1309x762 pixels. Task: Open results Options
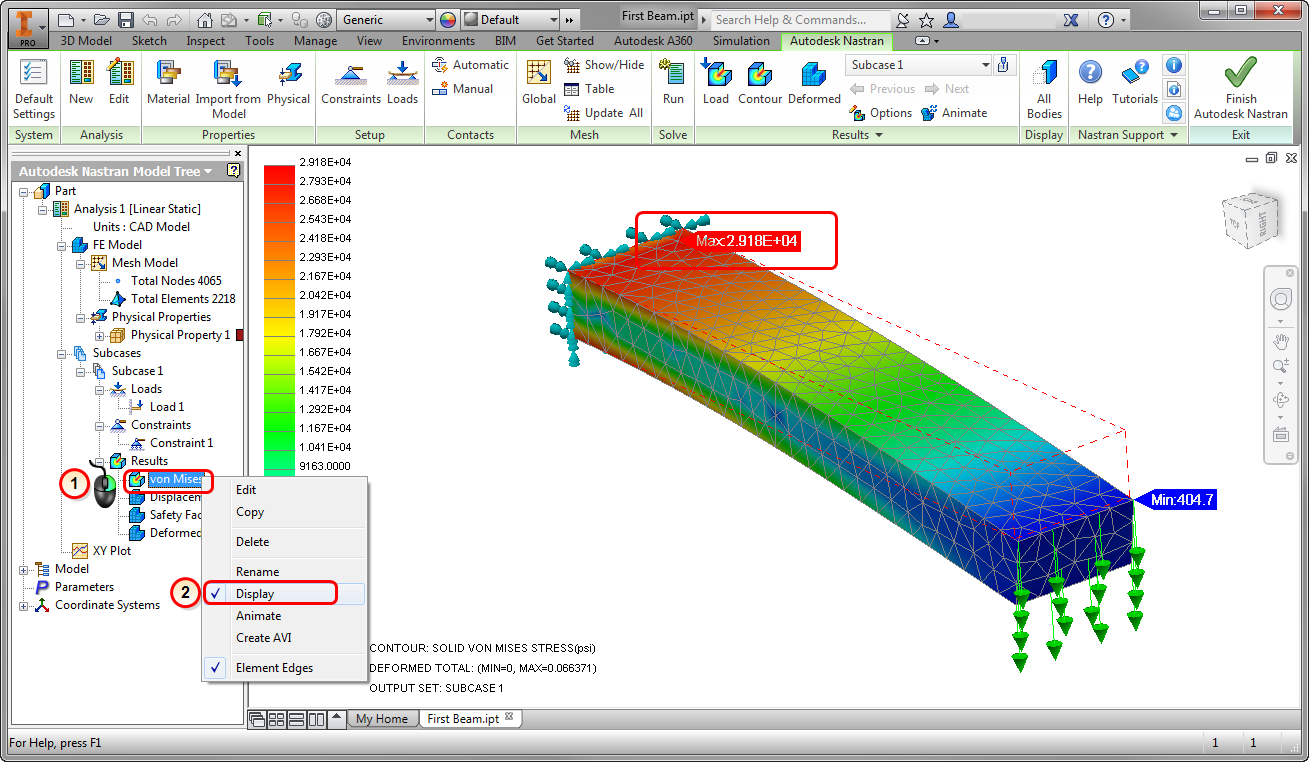point(880,113)
